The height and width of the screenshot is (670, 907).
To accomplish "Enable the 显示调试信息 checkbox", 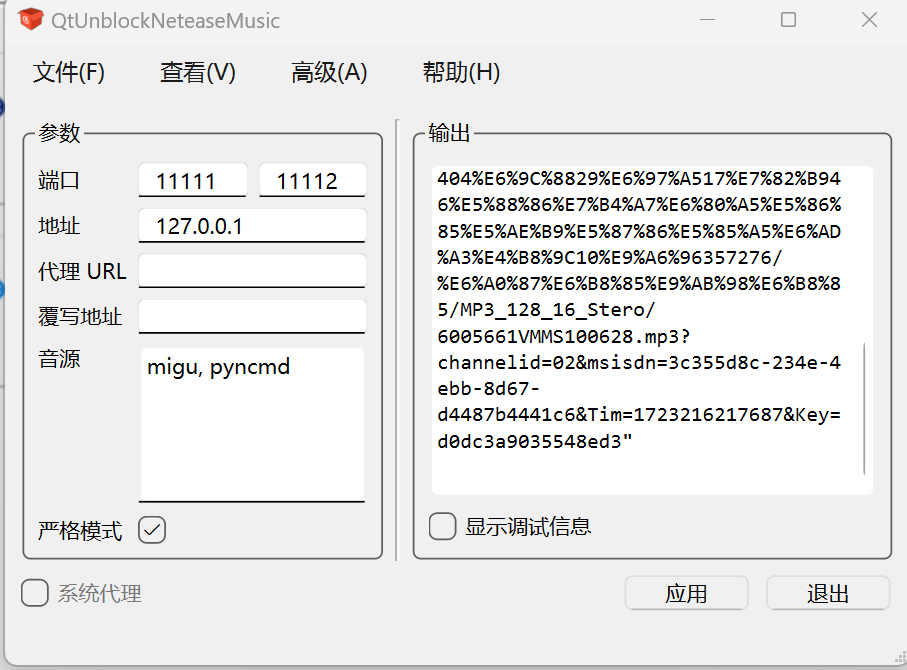I will [x=442, y=526].
